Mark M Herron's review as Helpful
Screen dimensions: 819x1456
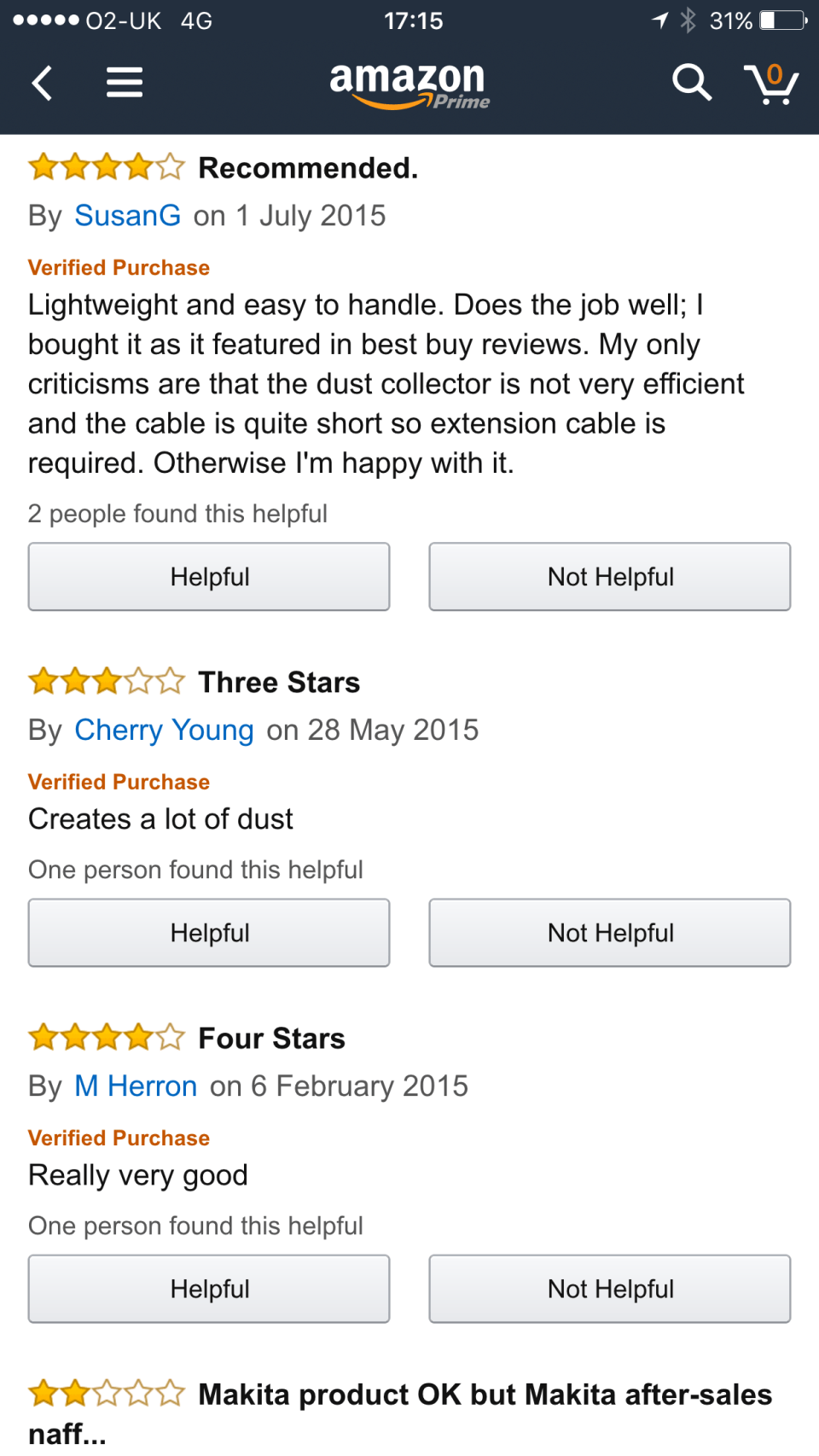click(209, 1289)
